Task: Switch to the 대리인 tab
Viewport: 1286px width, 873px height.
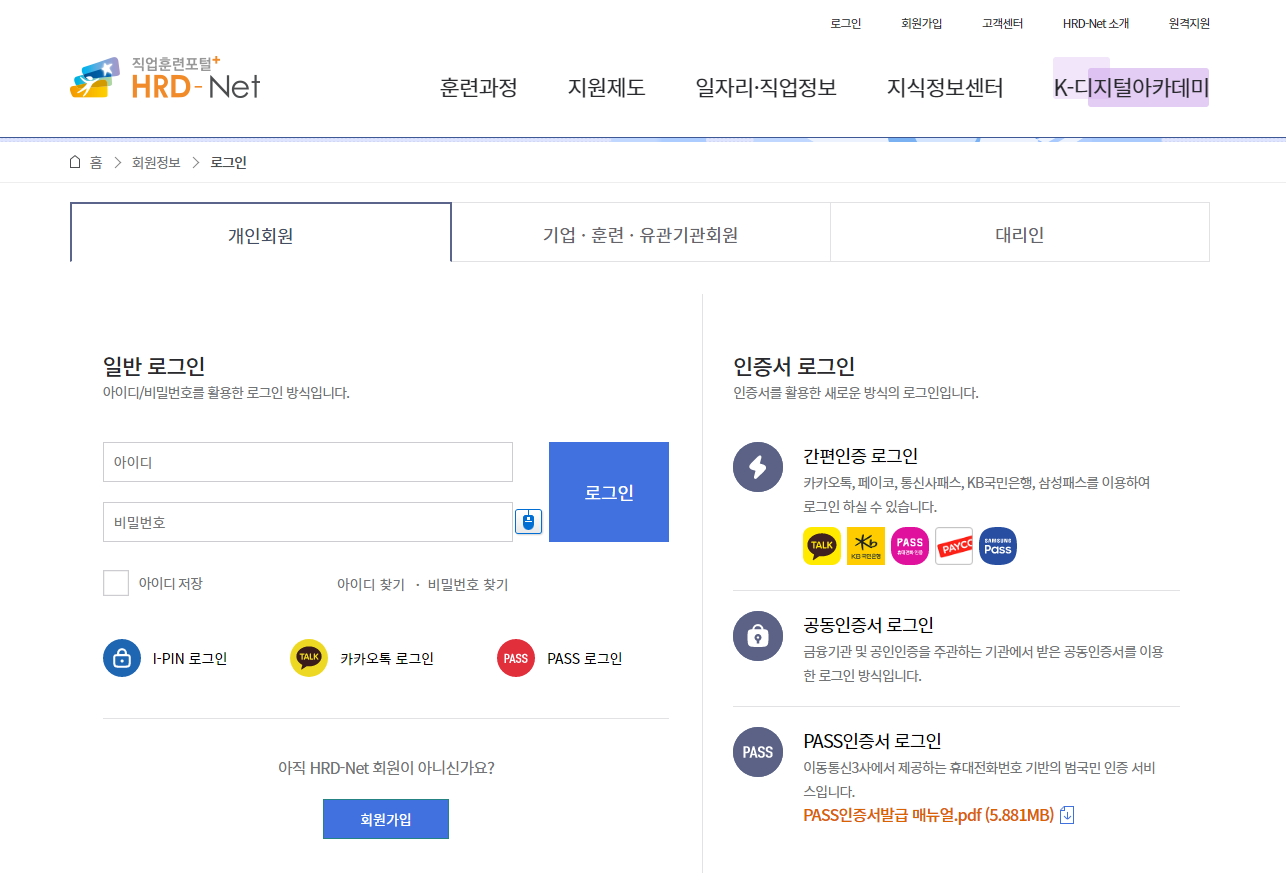Action: [x=1019, y=231]
